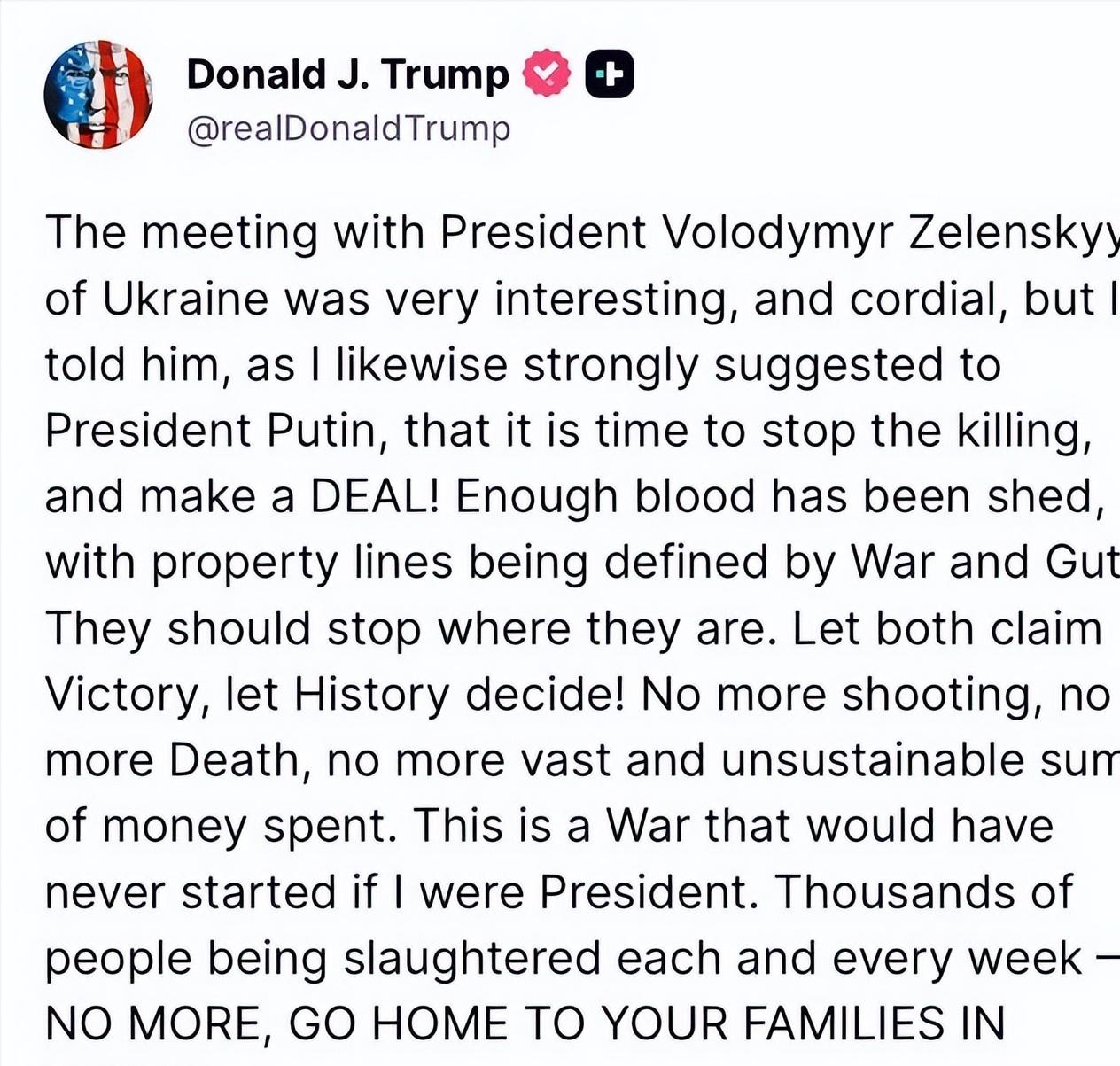
Task: Click the sentence "They should stop where they are."
Action: (410, 628)
